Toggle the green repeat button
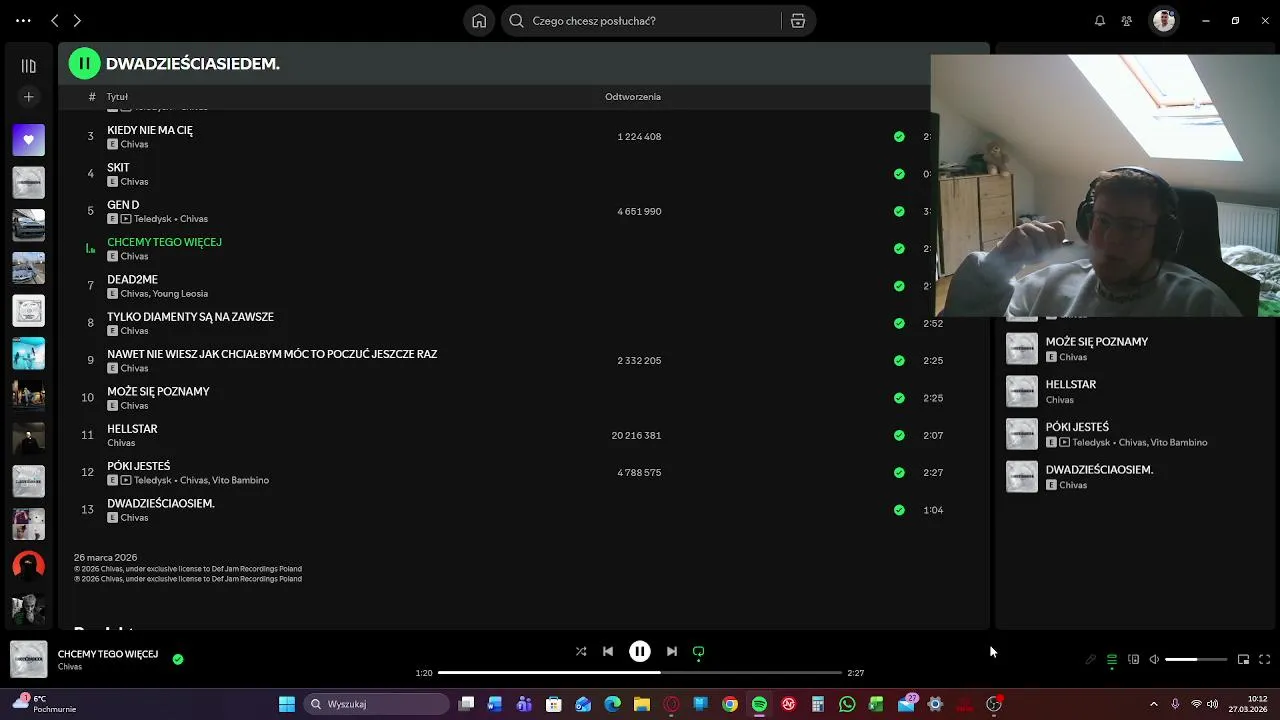Viewport: 1280px width, 720px height. 699,652
